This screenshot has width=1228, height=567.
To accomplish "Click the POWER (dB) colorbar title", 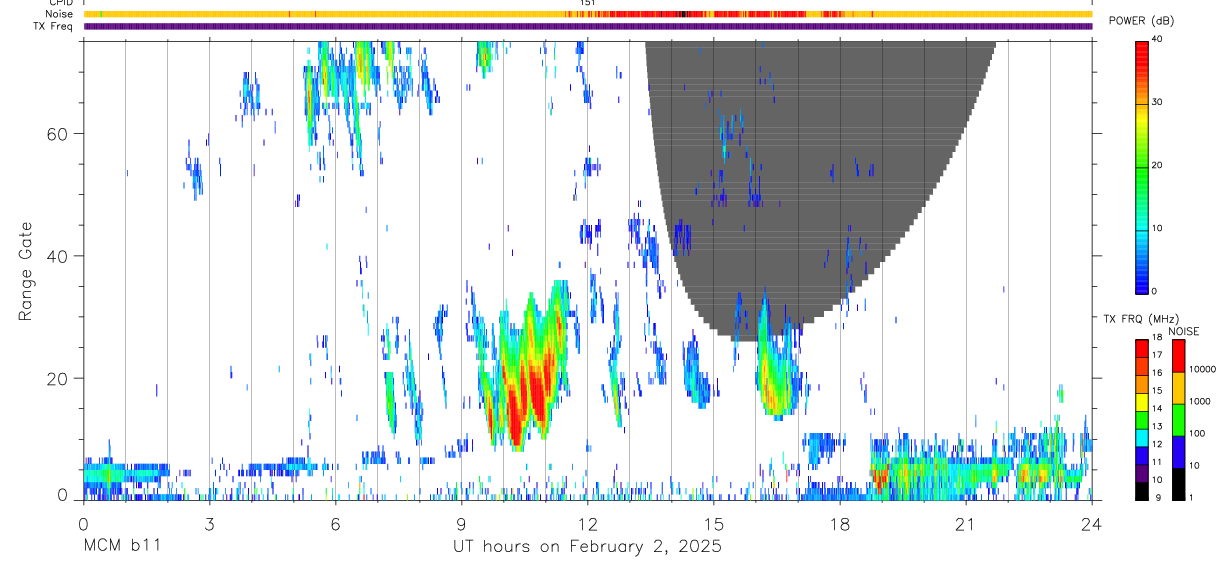I will [1142, 21].
